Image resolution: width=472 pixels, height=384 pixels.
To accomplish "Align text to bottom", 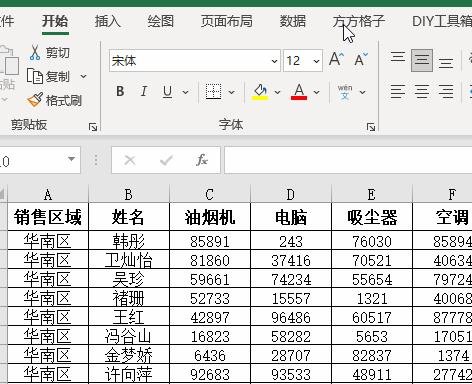I will pyautogui.click(x=446, y=63).
